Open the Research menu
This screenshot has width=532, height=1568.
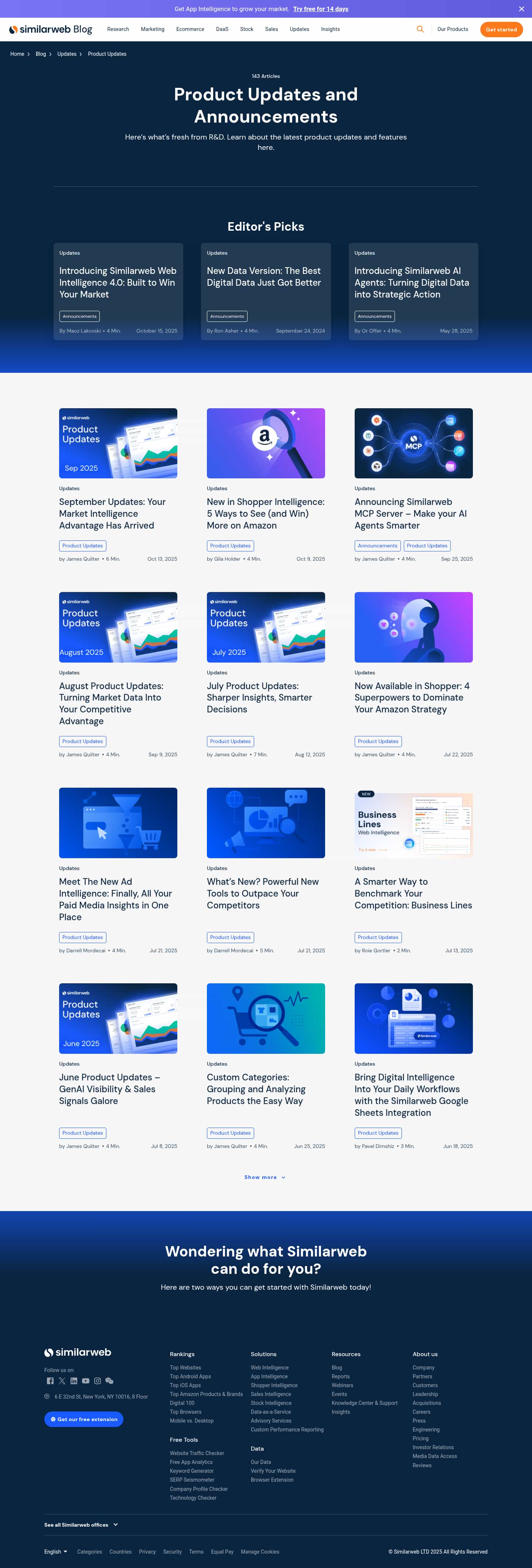click(x=118, y=29)
